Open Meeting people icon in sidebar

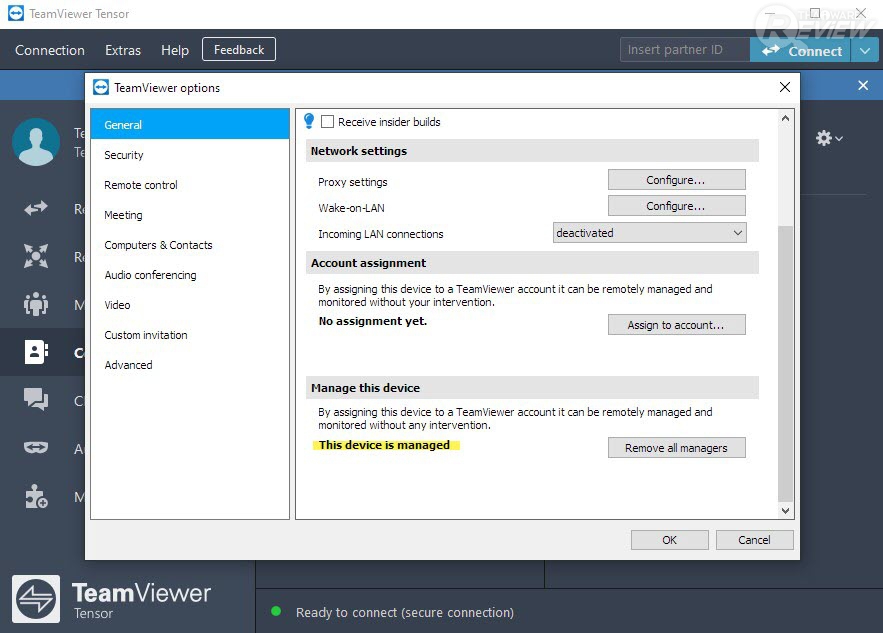(x=36, y=304)
